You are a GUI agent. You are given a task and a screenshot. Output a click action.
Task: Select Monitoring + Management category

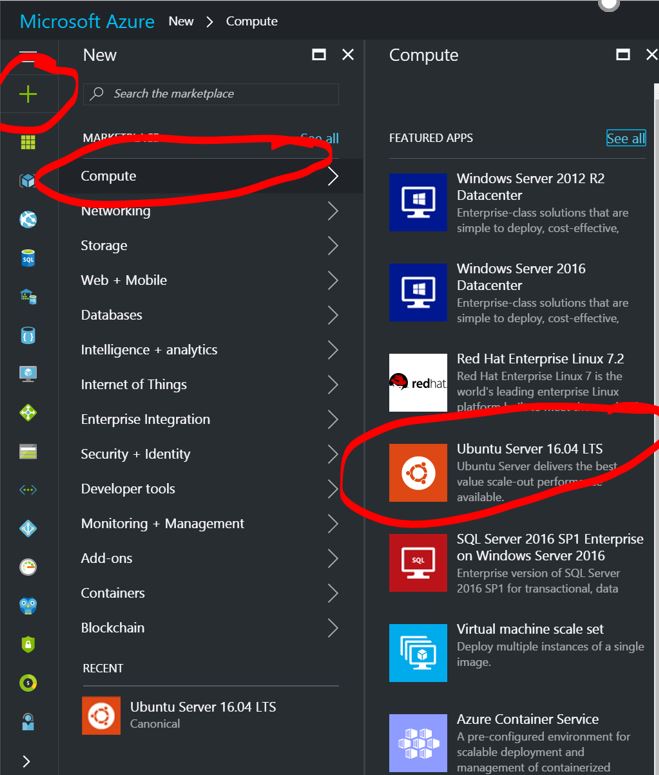(210, 523)
